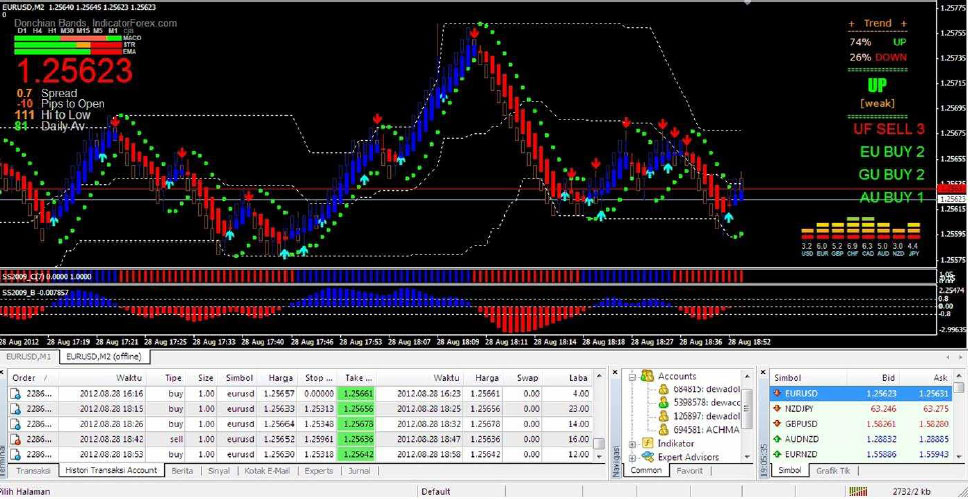Select the Simbol tab in Market Watch
Image resolution: width=970 pixels, height=499 pixels.
click(x=789, y=471)
